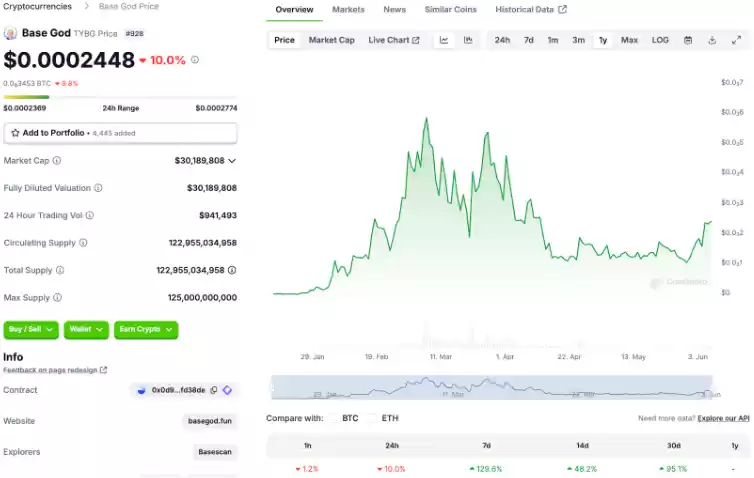Viewport: 754px width, 478px height.
Task: Toggle LOG scale on the chart
Action: click(660, 40)
